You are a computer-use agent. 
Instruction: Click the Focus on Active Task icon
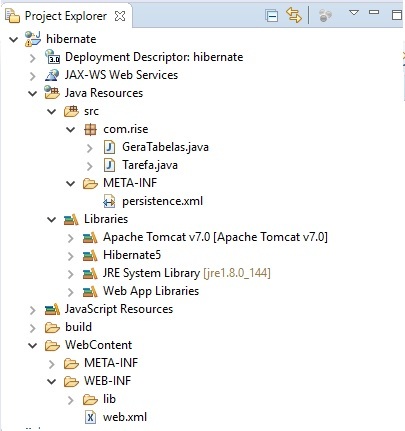click(x=325, y=16)
